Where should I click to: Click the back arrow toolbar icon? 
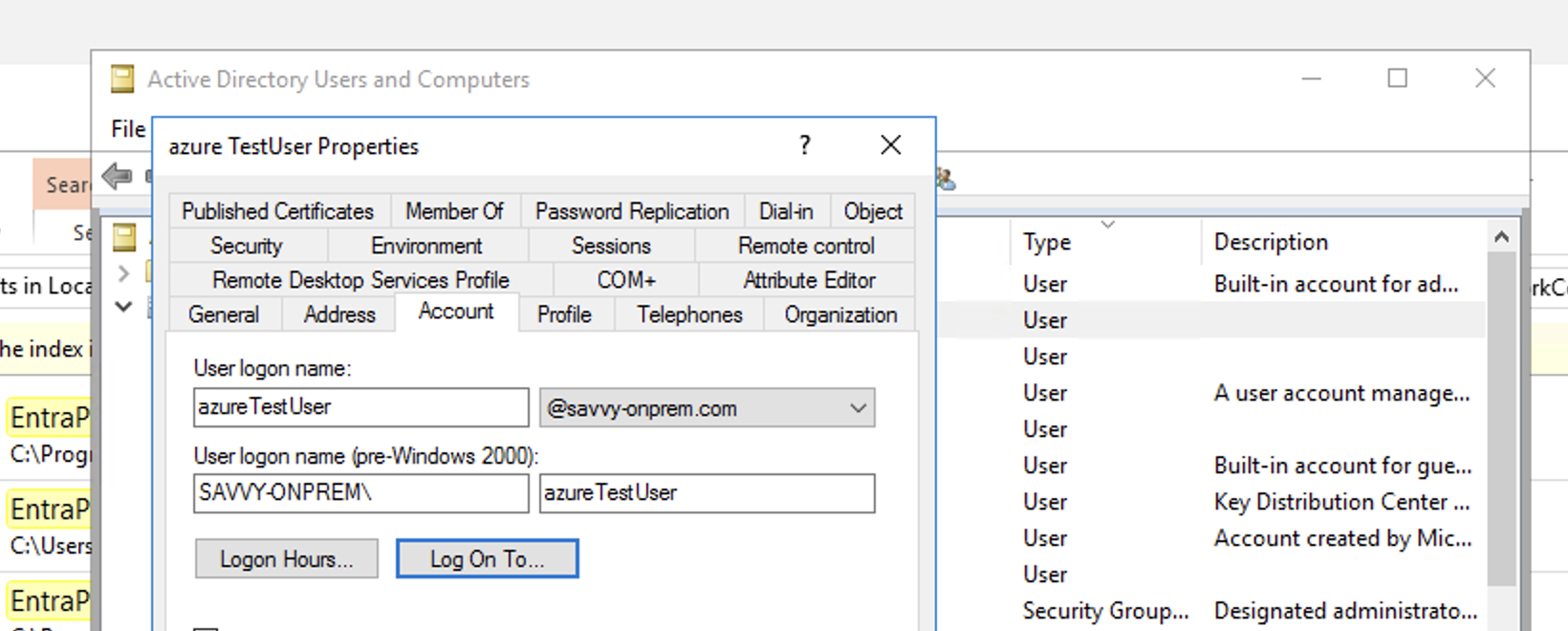click(x=117, y=176)
